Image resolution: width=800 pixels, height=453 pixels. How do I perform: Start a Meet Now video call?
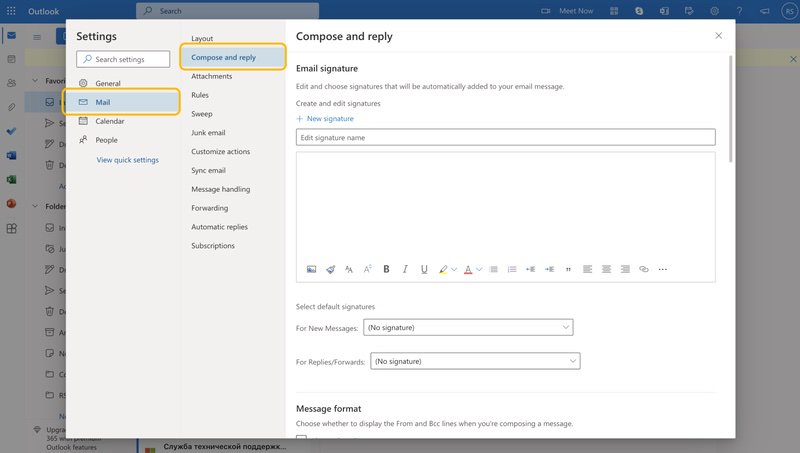567,11
